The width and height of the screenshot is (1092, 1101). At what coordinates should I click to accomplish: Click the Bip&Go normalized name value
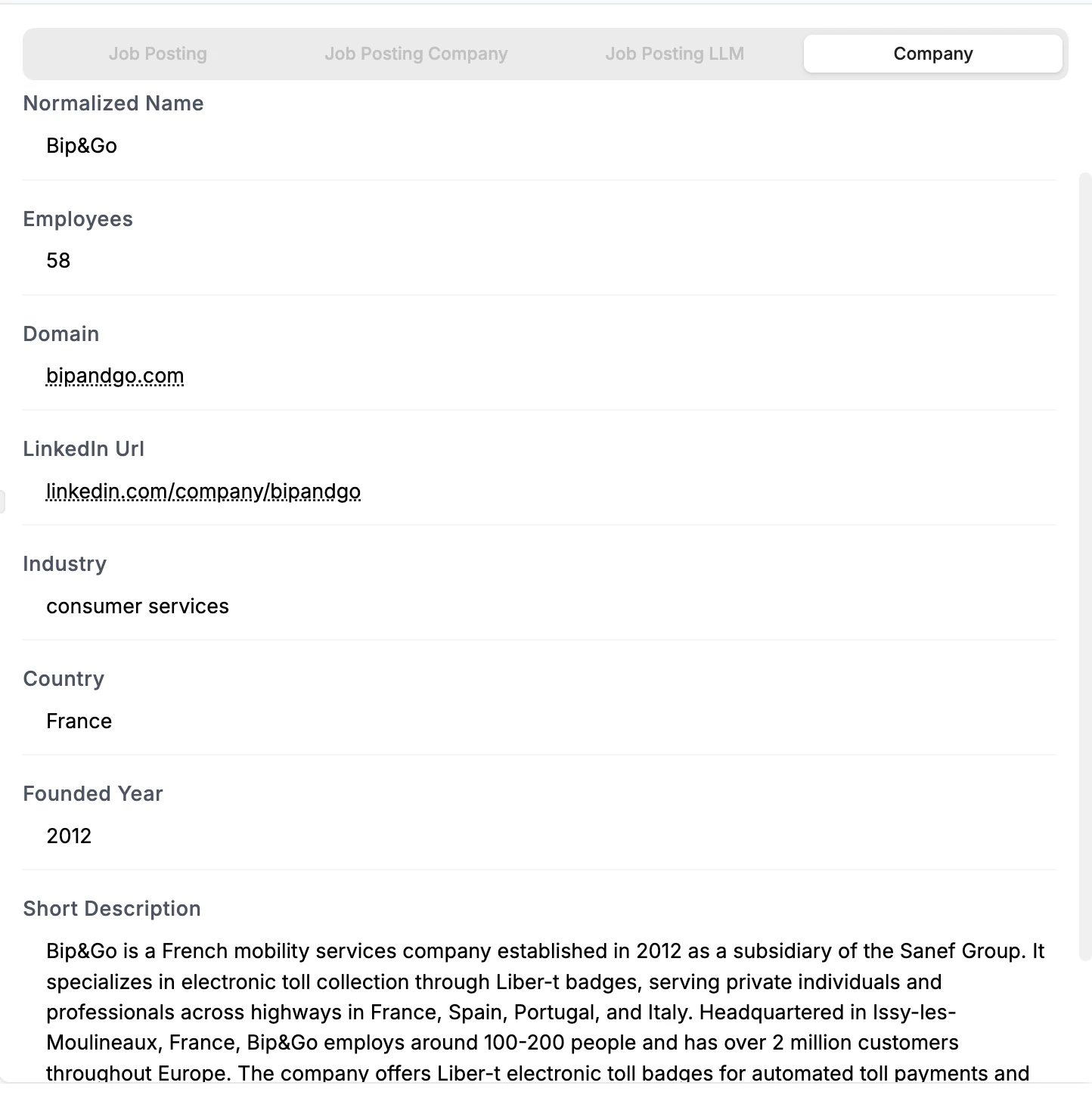point(82,146)
